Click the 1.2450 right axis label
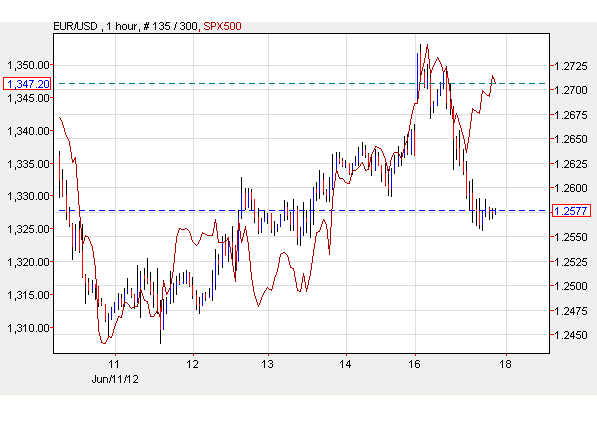Viewport: 597px width, 426px height. (571, 335)
